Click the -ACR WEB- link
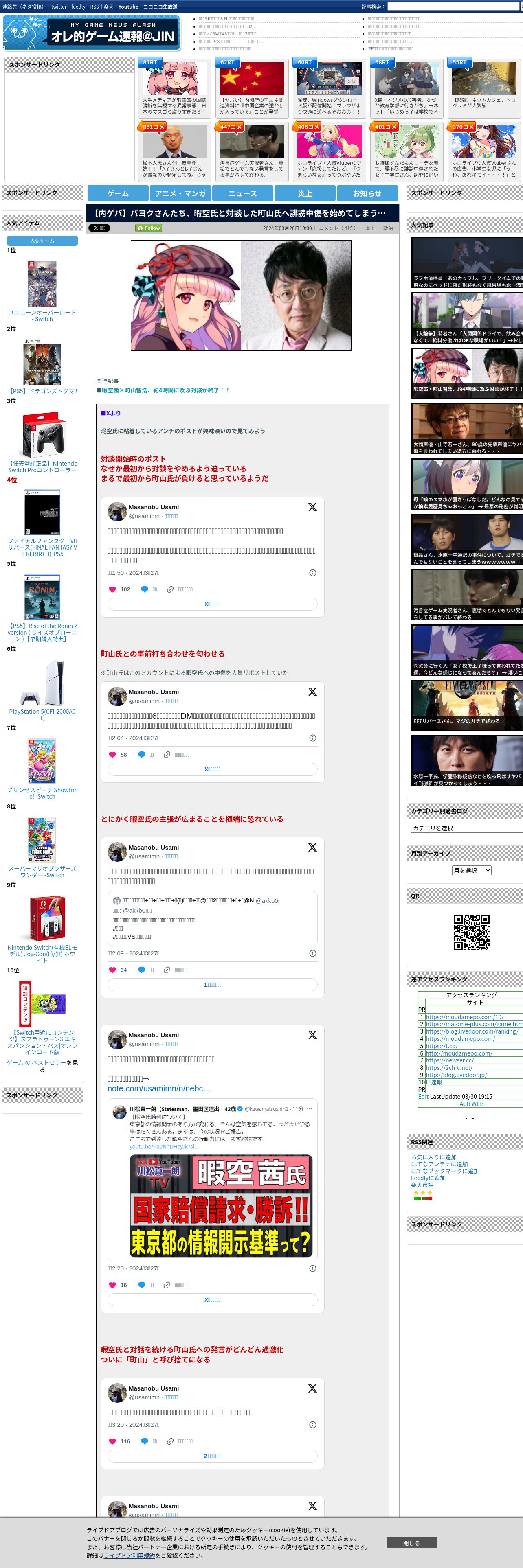The height and width of the screenshot is (1568, 523). pos(472,1104)
